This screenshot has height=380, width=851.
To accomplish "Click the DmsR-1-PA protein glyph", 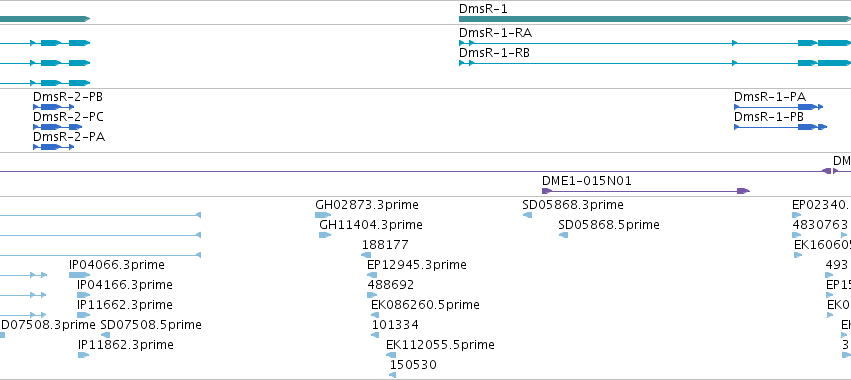I will click(x=779, y=107).
